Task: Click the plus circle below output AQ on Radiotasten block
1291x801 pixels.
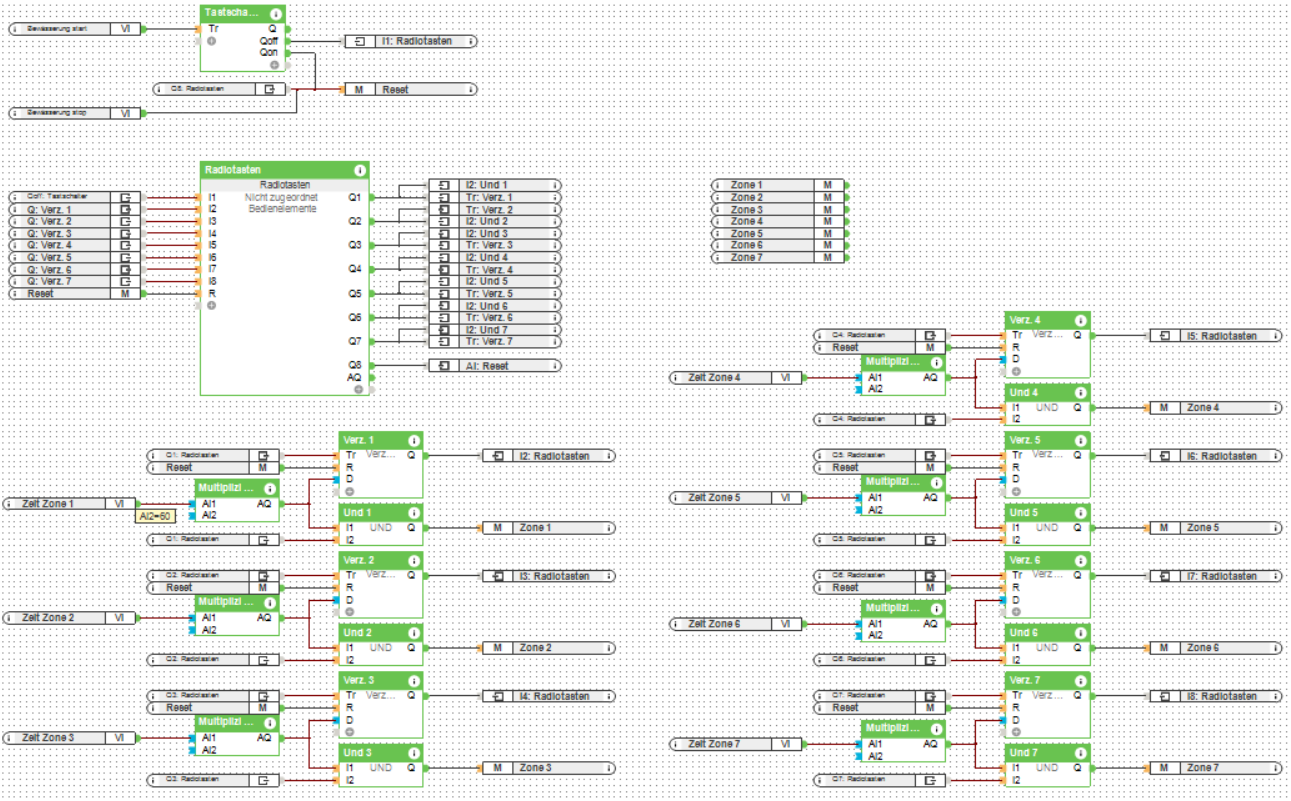Action: pyautogui.click(x=357, y=389)
